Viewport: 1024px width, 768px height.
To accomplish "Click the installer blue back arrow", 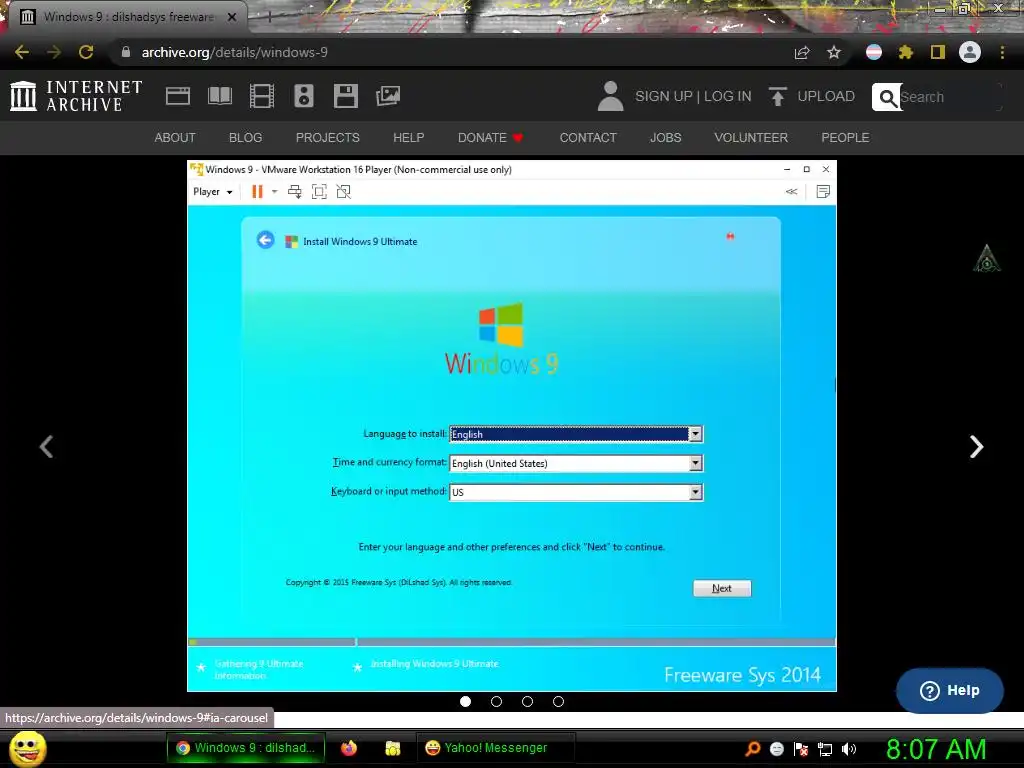I will 265,240.
